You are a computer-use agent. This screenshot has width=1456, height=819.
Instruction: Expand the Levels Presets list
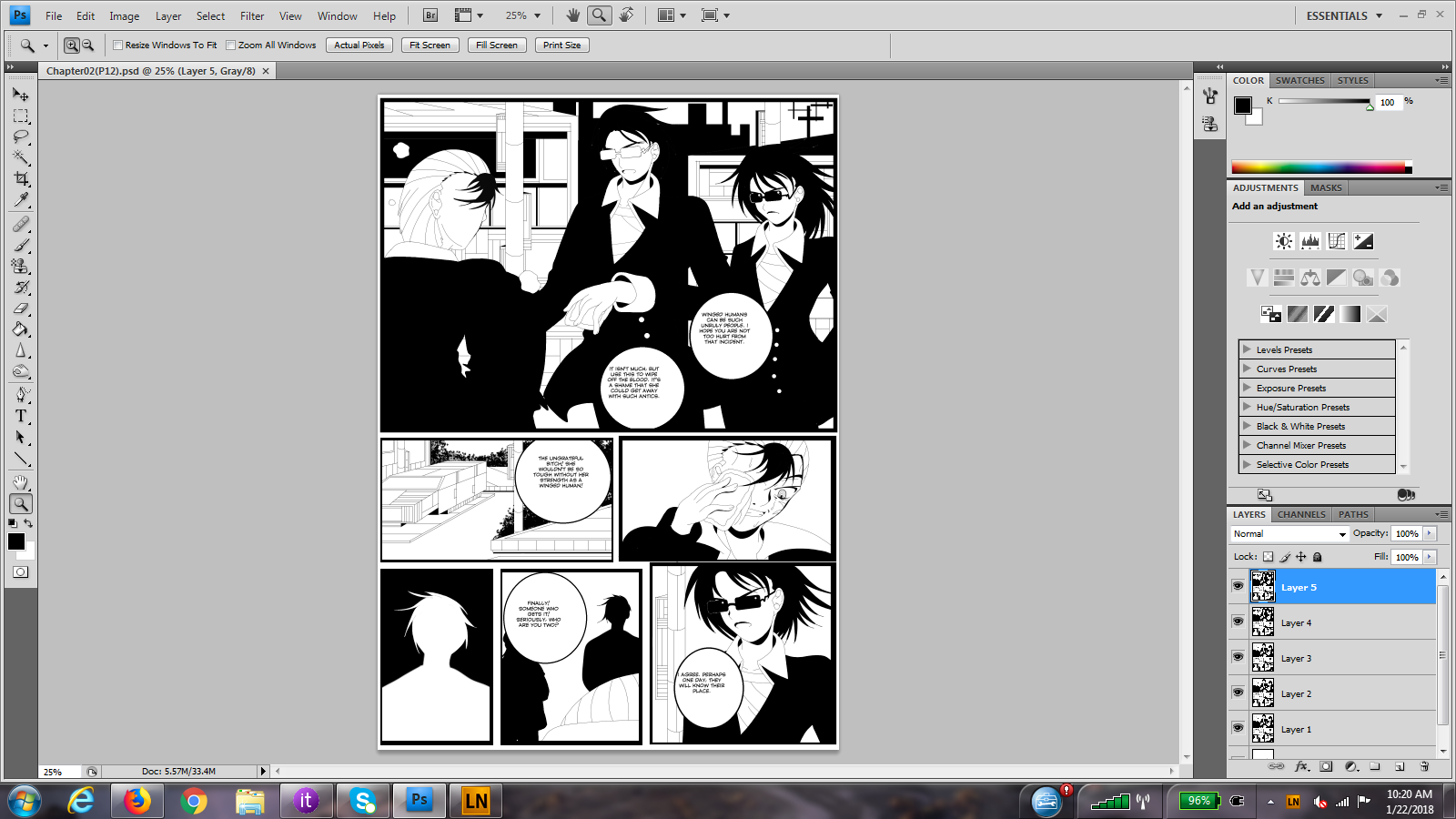click(1248, 349)
